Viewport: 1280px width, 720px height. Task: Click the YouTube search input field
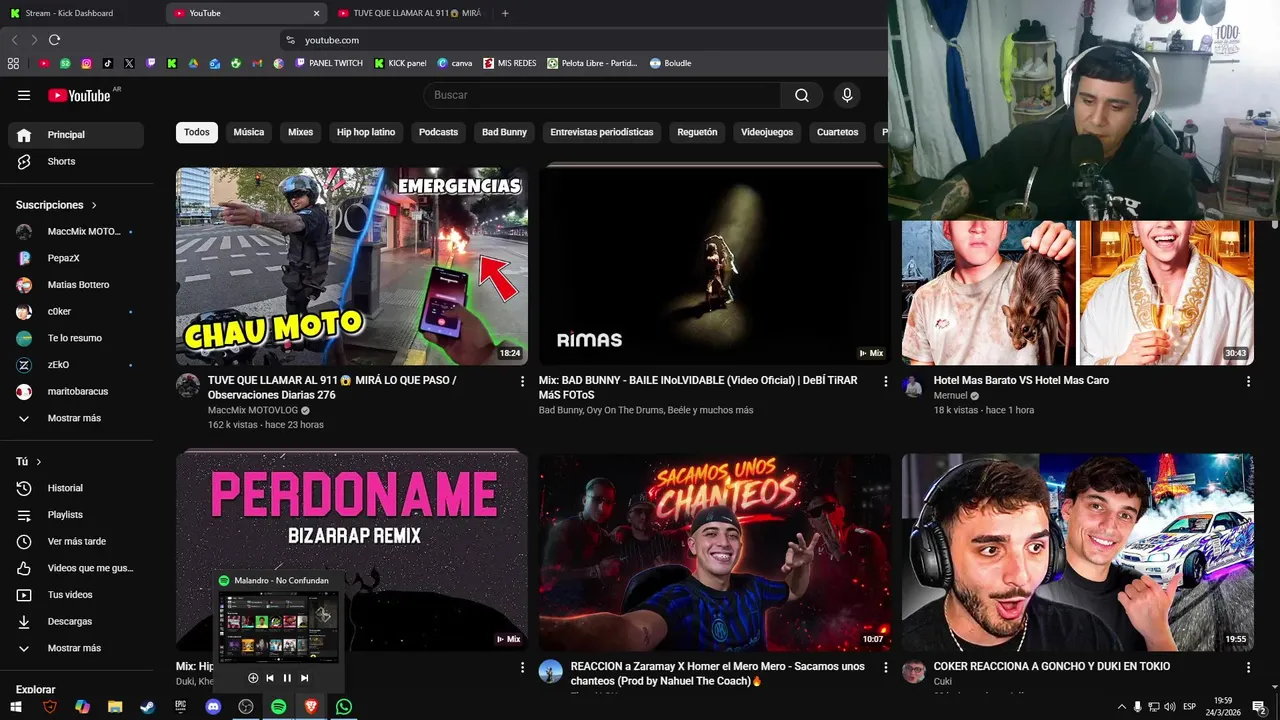[x=602, y=95]
